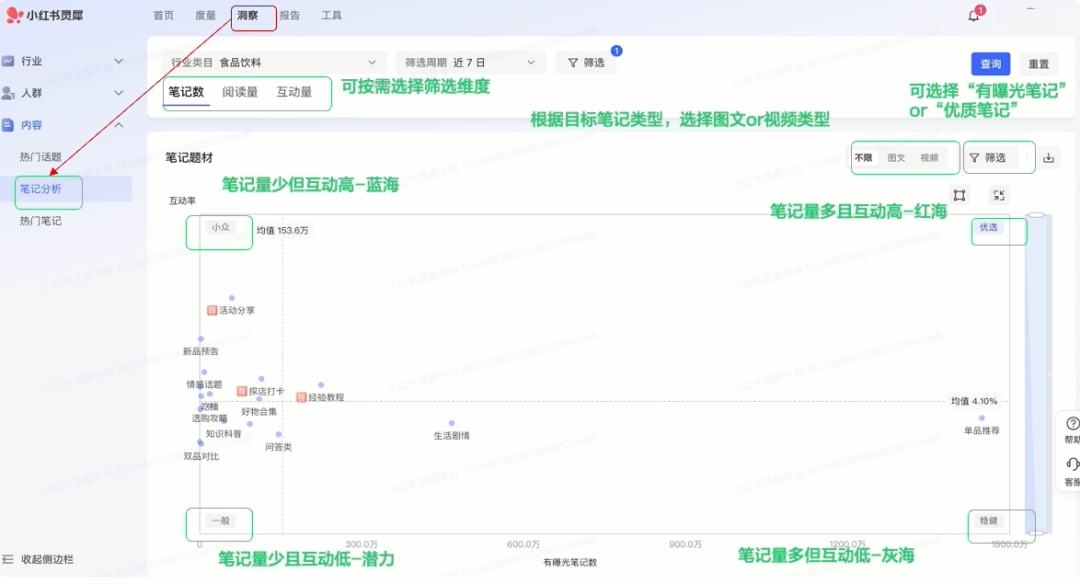Image resolution: width=1080 pixels, height=584 pixels.
Task: Open the 报告 top menu item
Action: click(x=289, y=15)
